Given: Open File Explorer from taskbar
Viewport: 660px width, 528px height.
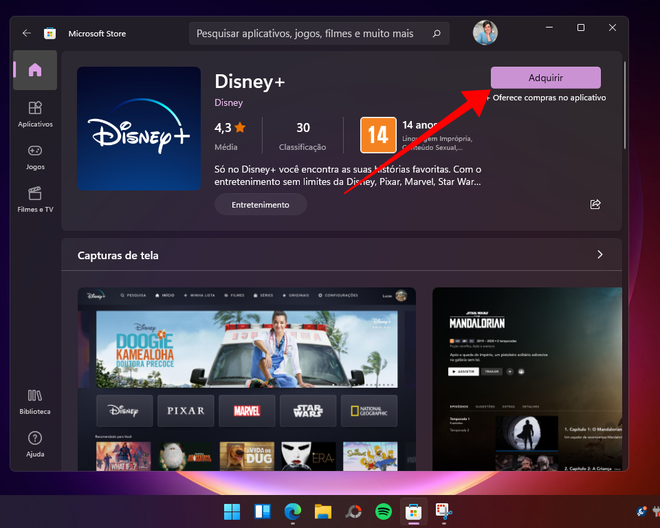Looking at the screenshot, I should (323, 512).
